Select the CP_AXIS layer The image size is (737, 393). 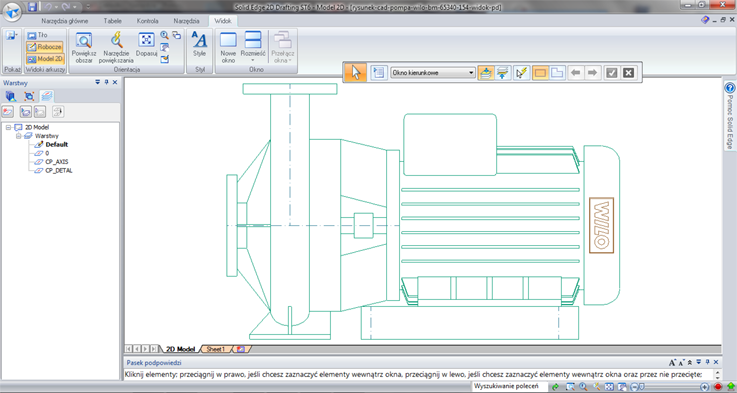[x=56, y=162]
